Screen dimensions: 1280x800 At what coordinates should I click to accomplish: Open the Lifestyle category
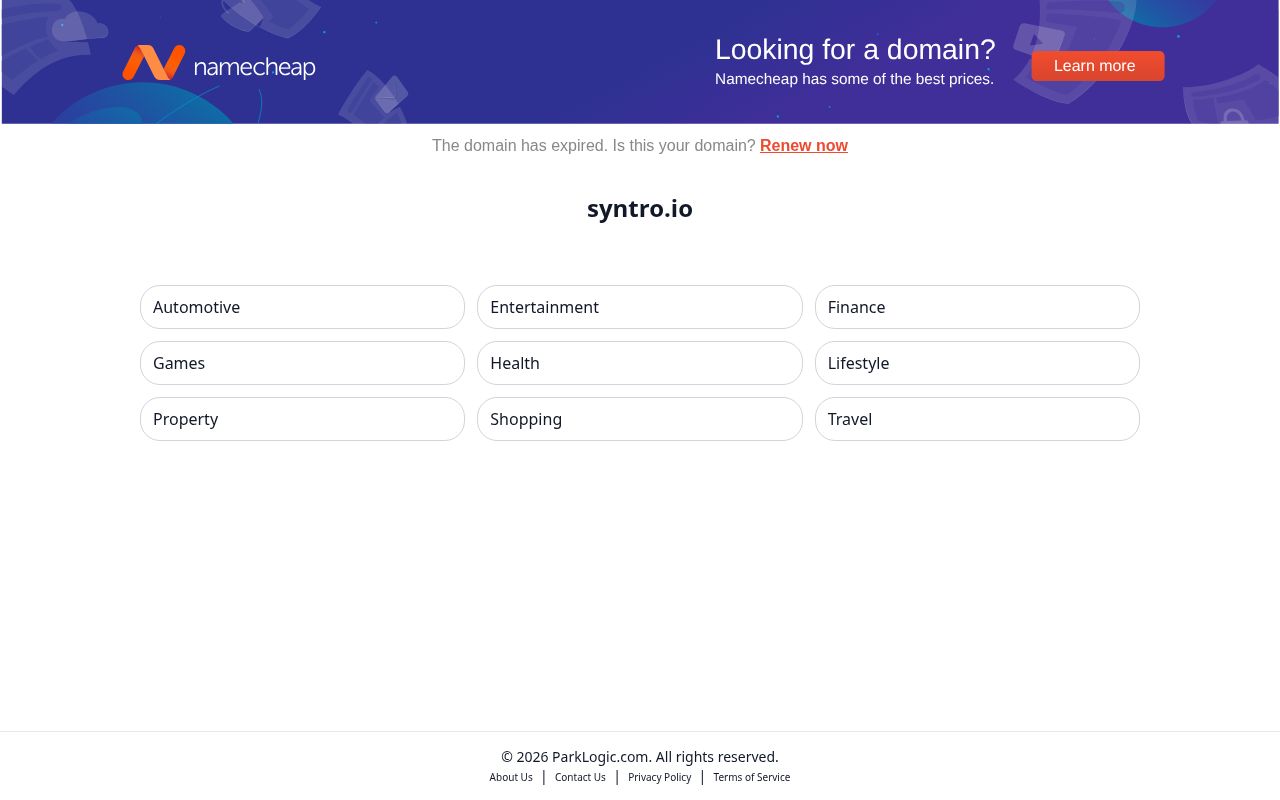pyautogui.click(x=977, y=363)
